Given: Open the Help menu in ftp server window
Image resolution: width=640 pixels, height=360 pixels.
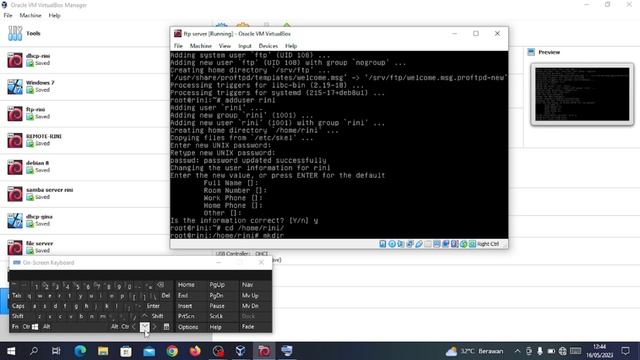Looking at the screenshot, I should pos(291,46).
